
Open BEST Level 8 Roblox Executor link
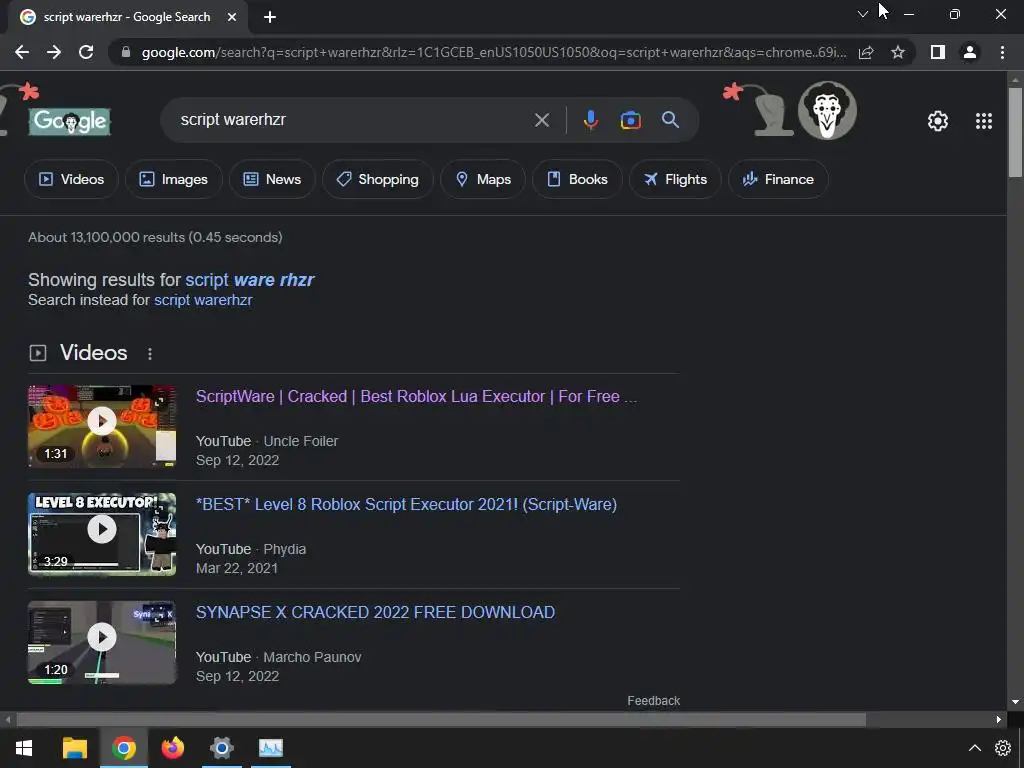tap(406, 504)
